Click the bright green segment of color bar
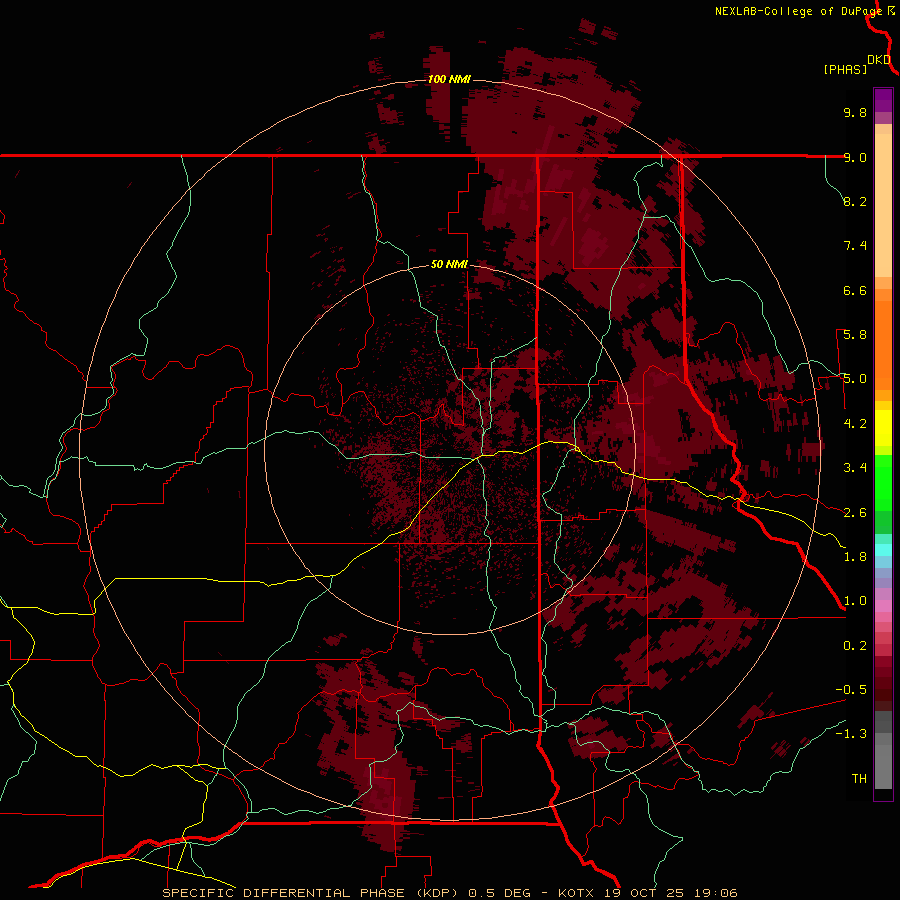900x900 pixels. [883, 484]
